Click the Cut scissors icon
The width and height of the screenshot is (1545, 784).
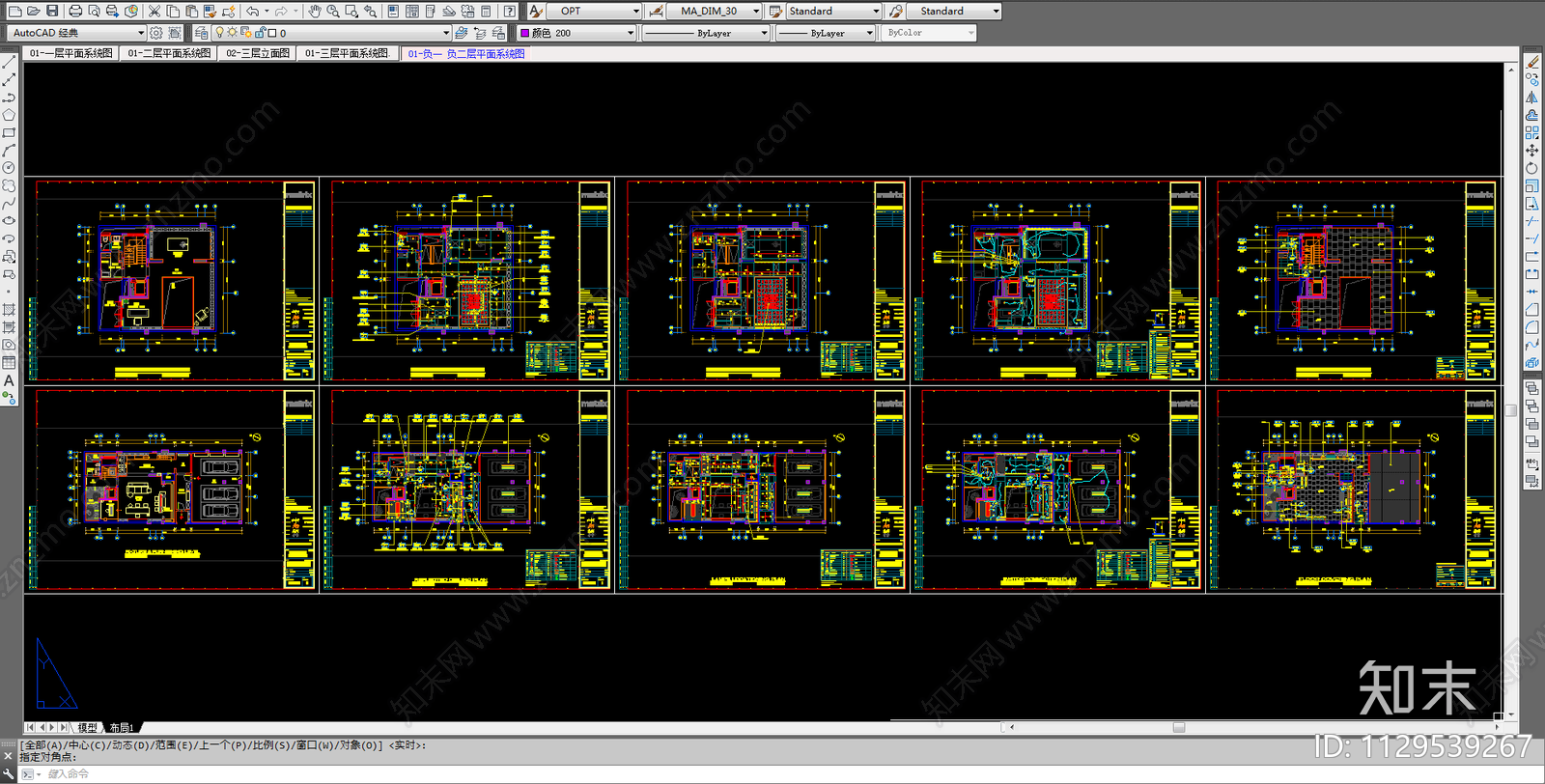click(154, 12)
